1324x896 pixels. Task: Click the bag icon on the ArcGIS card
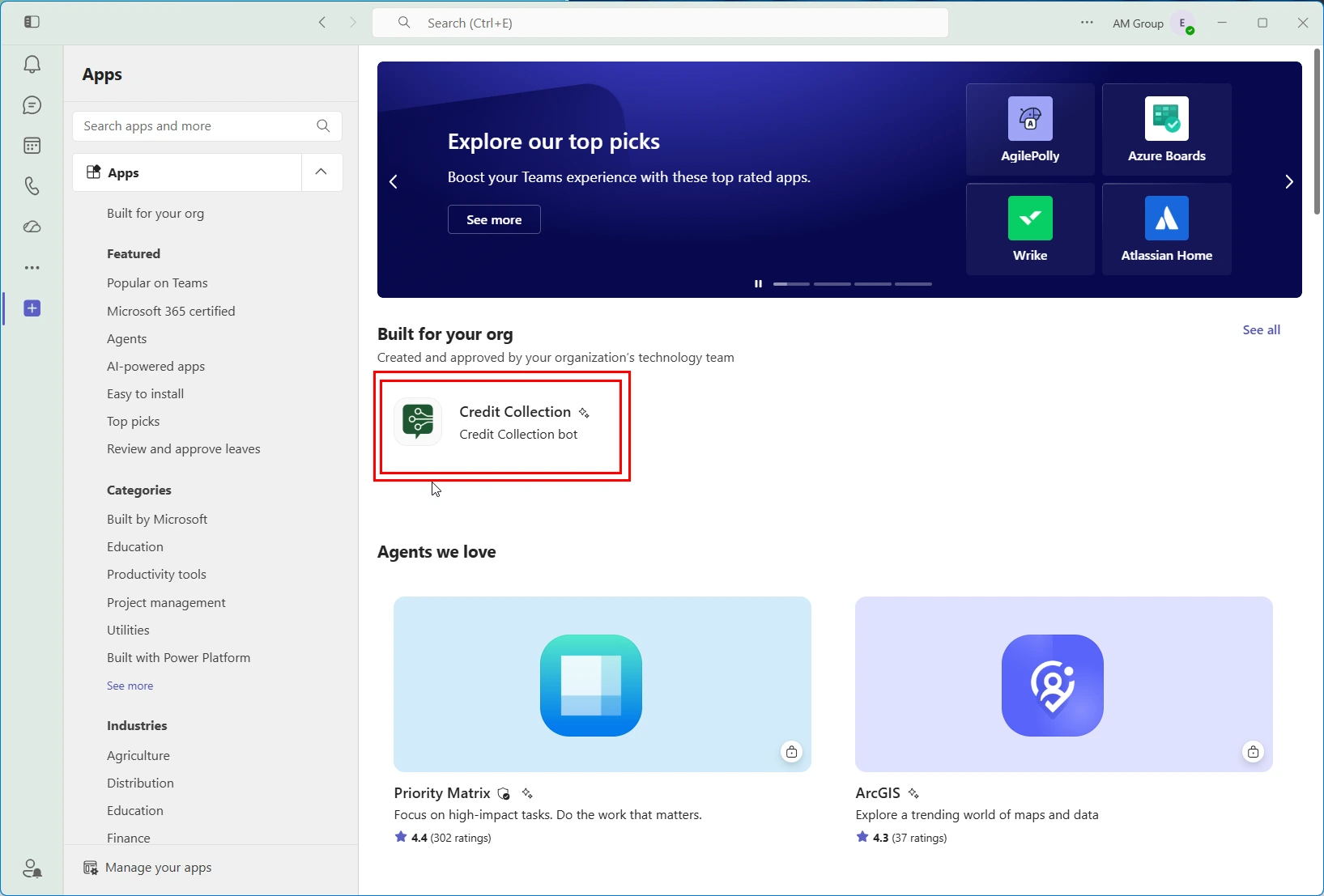click(1253, 752)
